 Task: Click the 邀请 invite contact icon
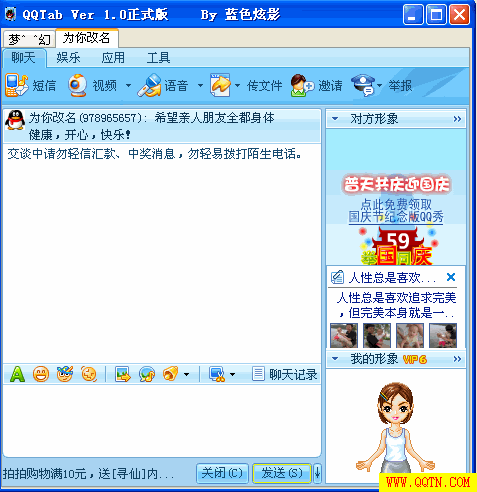click(x=302, y=86)
